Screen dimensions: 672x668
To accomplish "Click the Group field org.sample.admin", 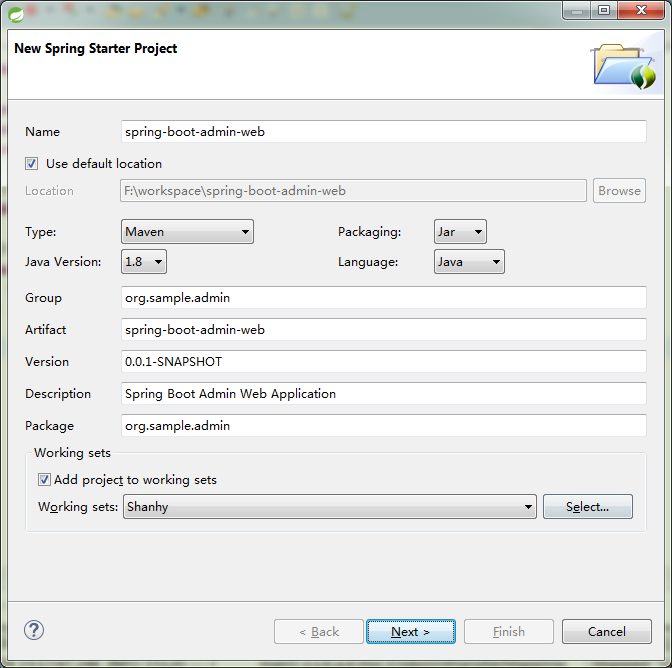I will pos(384,298).
